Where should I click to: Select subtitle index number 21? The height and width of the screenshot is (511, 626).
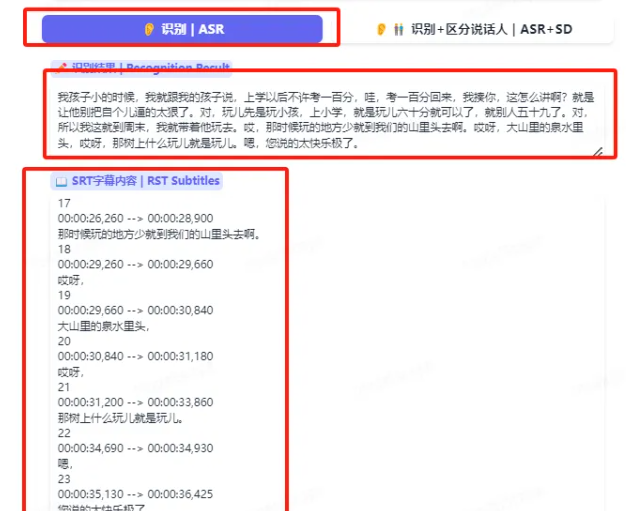tap(64, 387)
